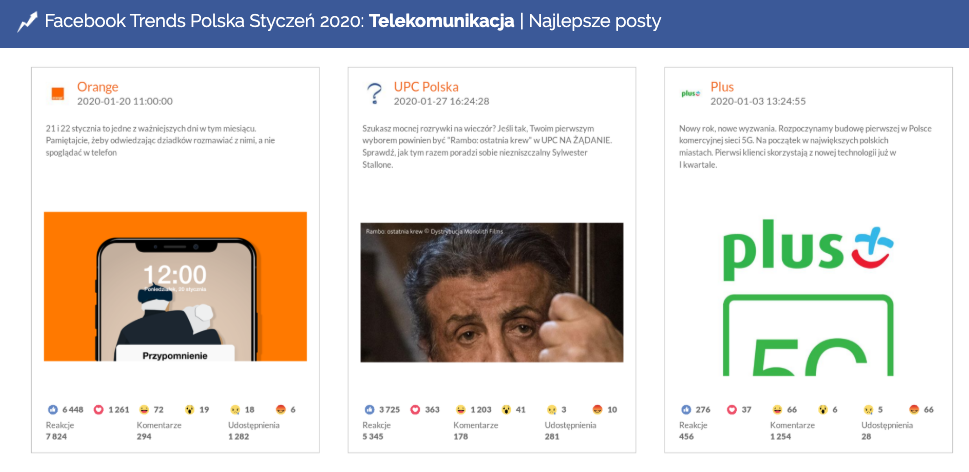Open the Plus 5G logo post image
The image size is (969, 472).
(807, 298)
